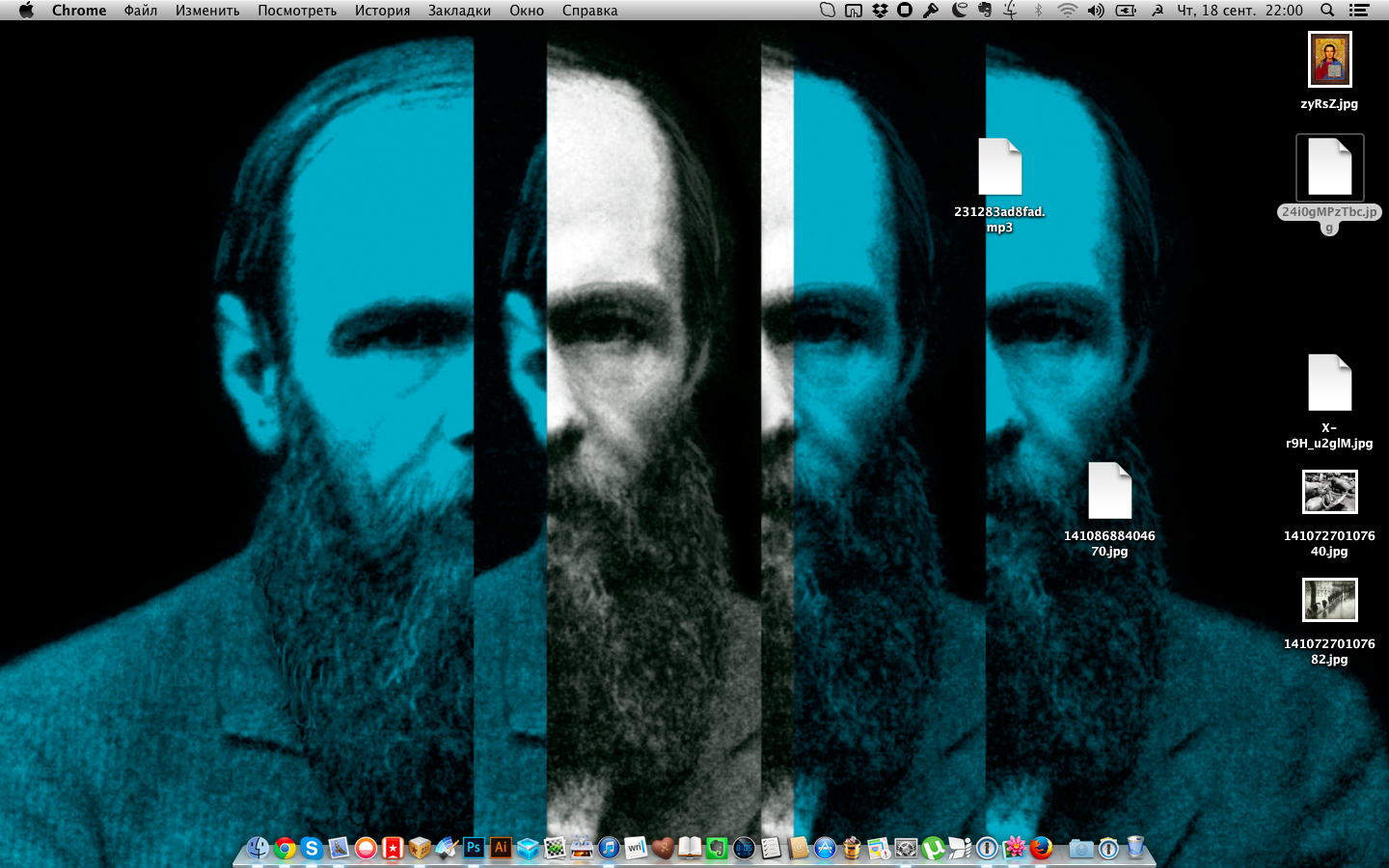Open the Файл menu

(x=141, y=11)
